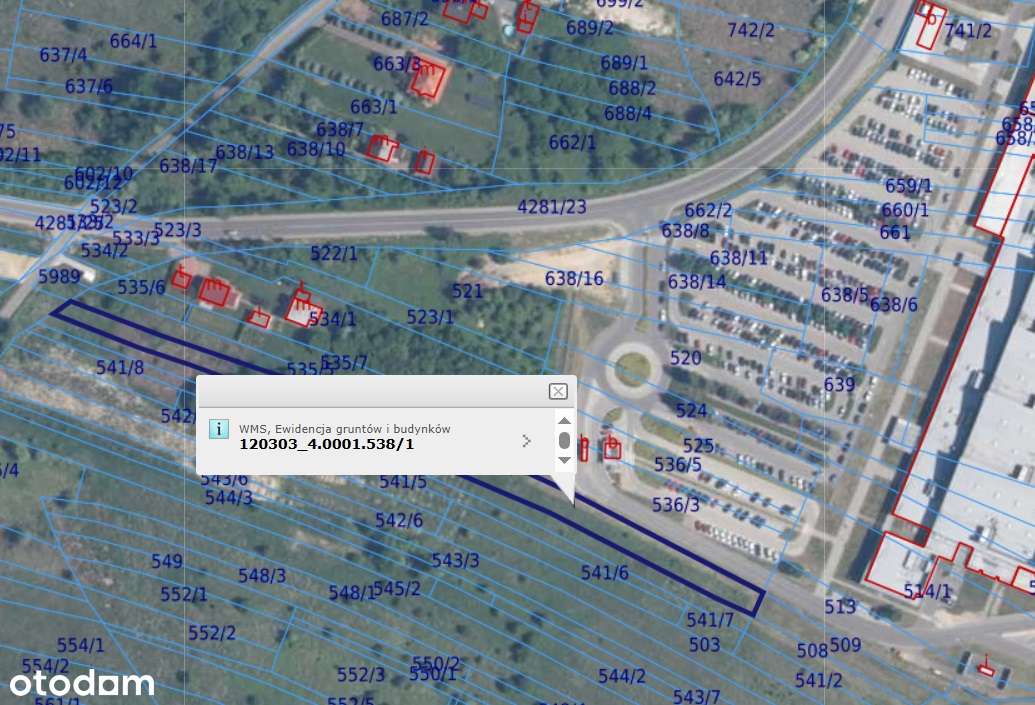Click parcel label 689/2
The height and width of the screenshot is (705, 1035).
(589, 28)
